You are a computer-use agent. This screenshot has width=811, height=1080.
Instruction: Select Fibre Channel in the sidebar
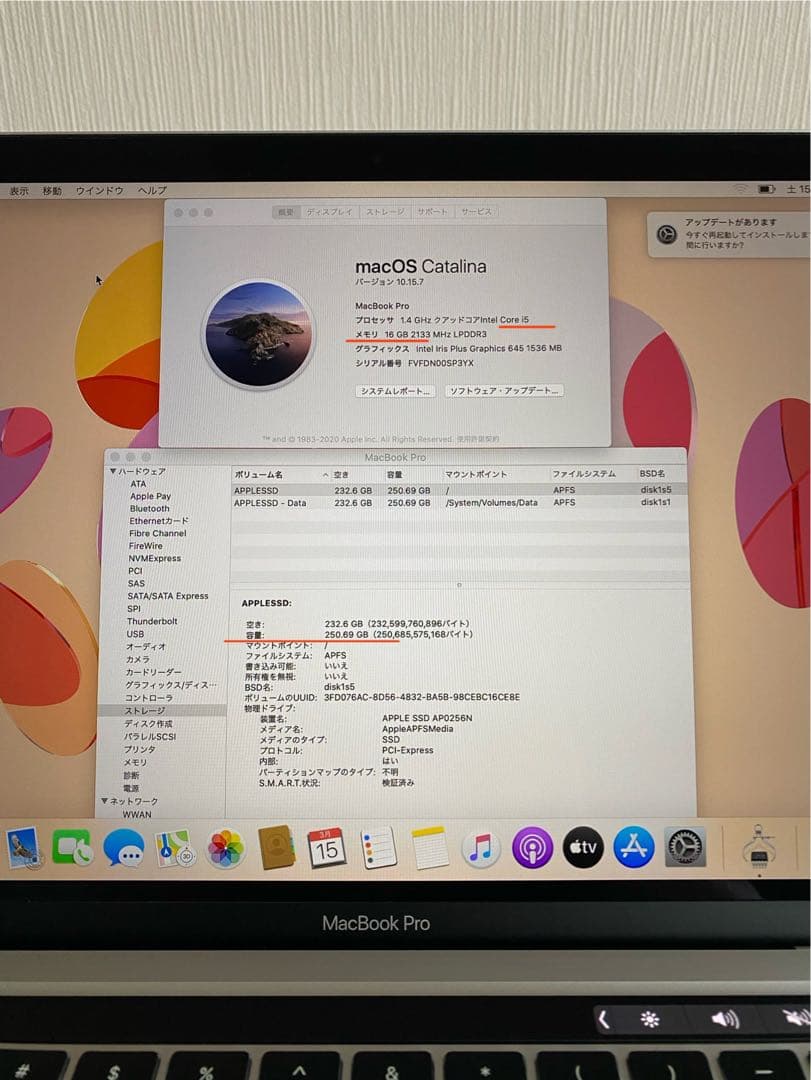pos(157,533)
